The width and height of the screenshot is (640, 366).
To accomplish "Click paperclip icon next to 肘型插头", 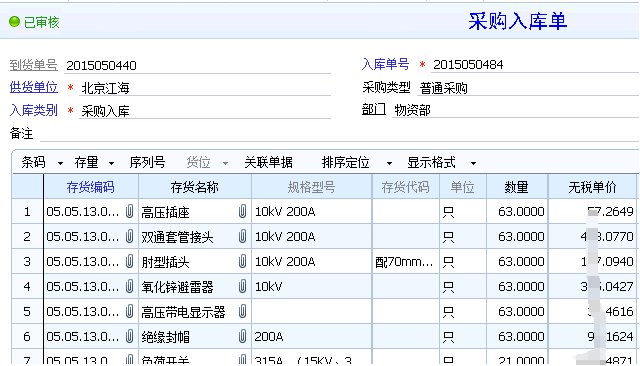I will click(242, 261).
